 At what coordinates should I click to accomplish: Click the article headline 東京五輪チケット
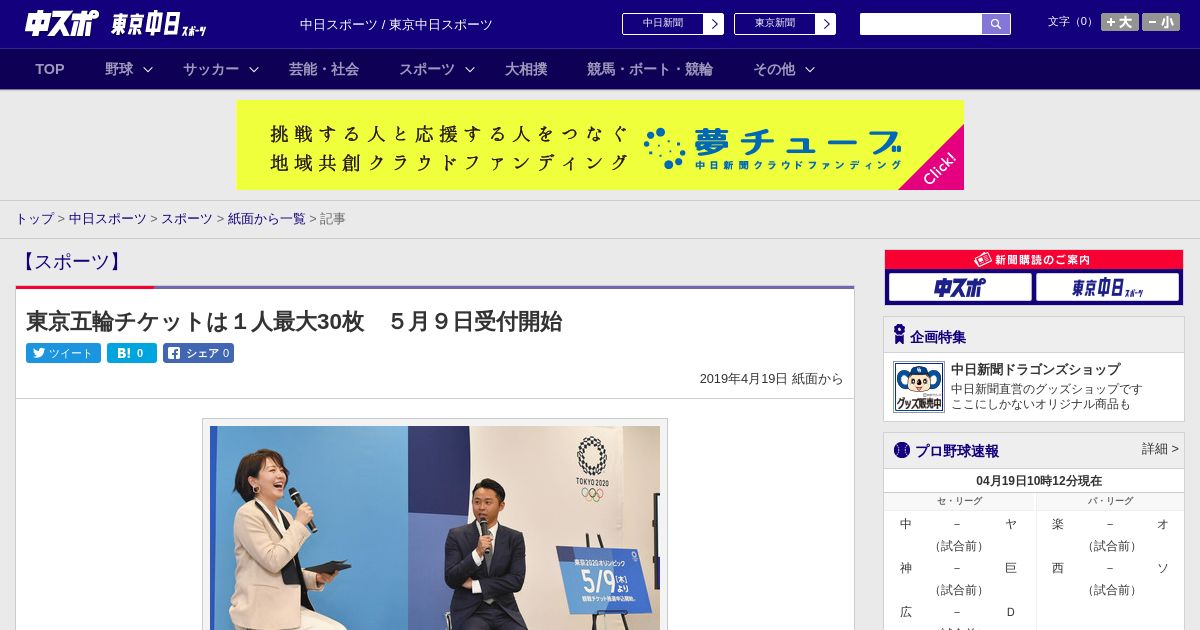[294, 322]
